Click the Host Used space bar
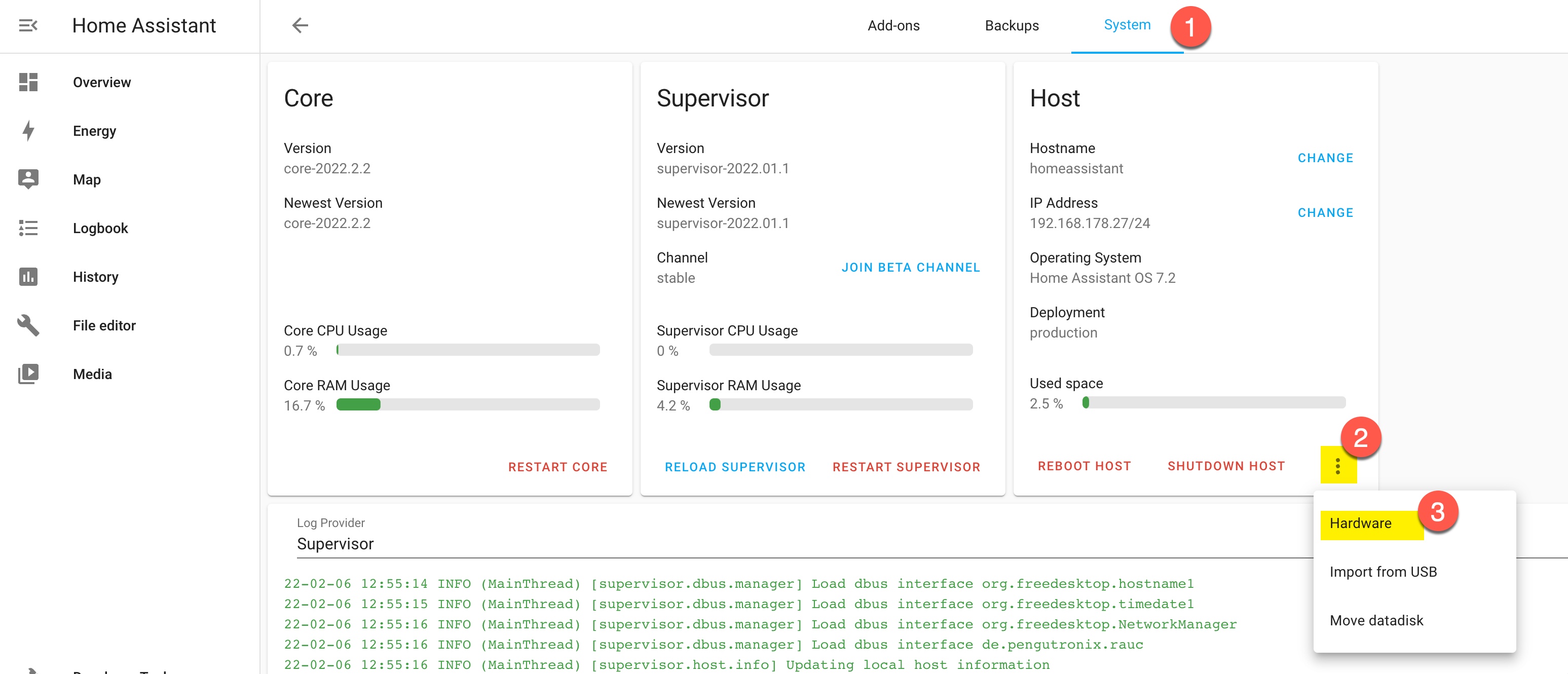1568x674 pixels. [1214, 402]
